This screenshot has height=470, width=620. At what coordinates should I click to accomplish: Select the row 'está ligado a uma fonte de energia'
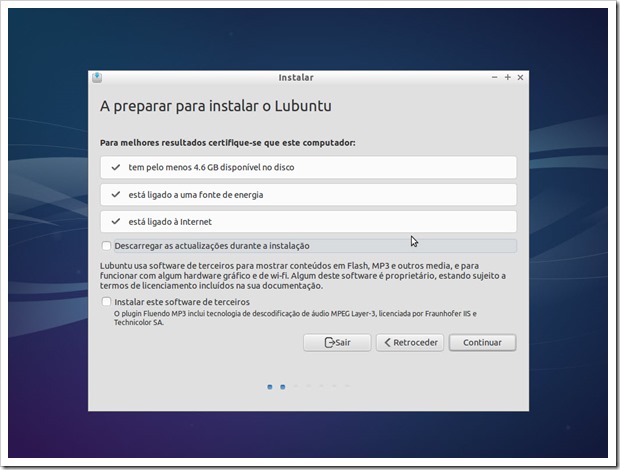pyautogui.click(x=308, y=194)
